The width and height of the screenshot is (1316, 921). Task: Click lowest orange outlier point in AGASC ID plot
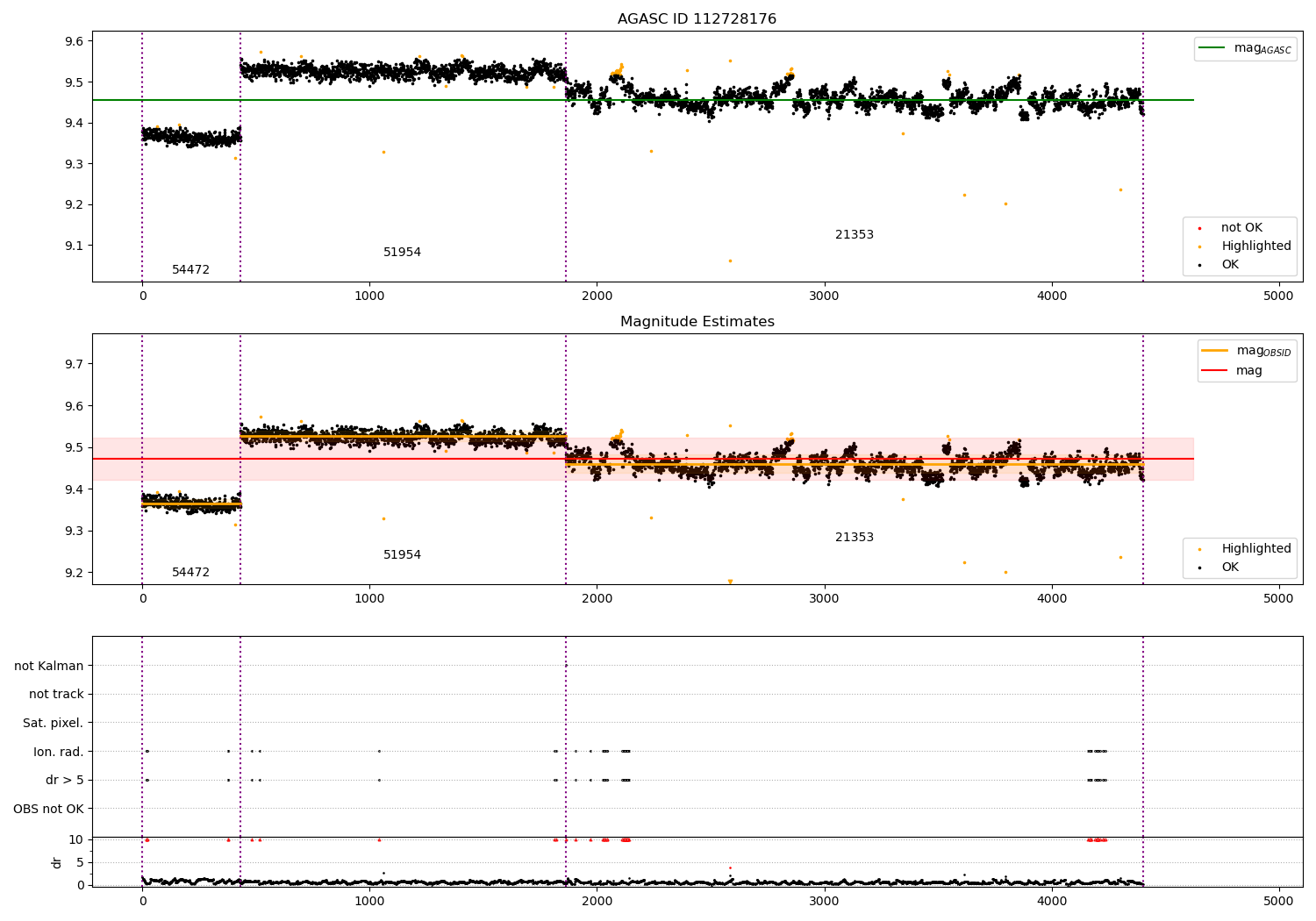(730, 261)
